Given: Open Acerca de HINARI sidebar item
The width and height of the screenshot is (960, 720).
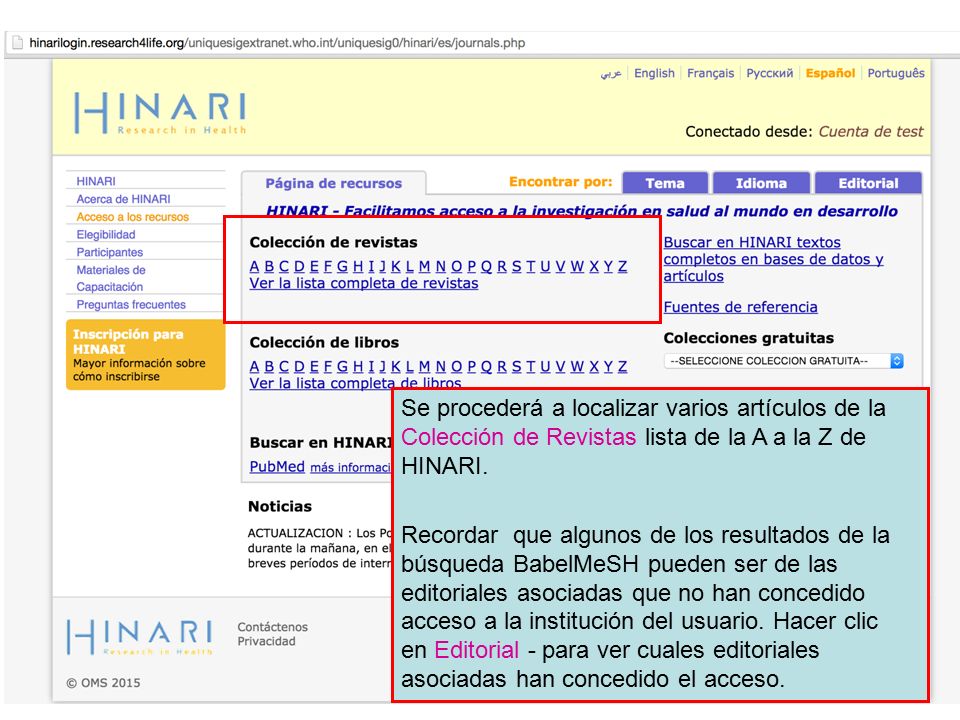Looking at the screenshot, I should tap(124, 199).
